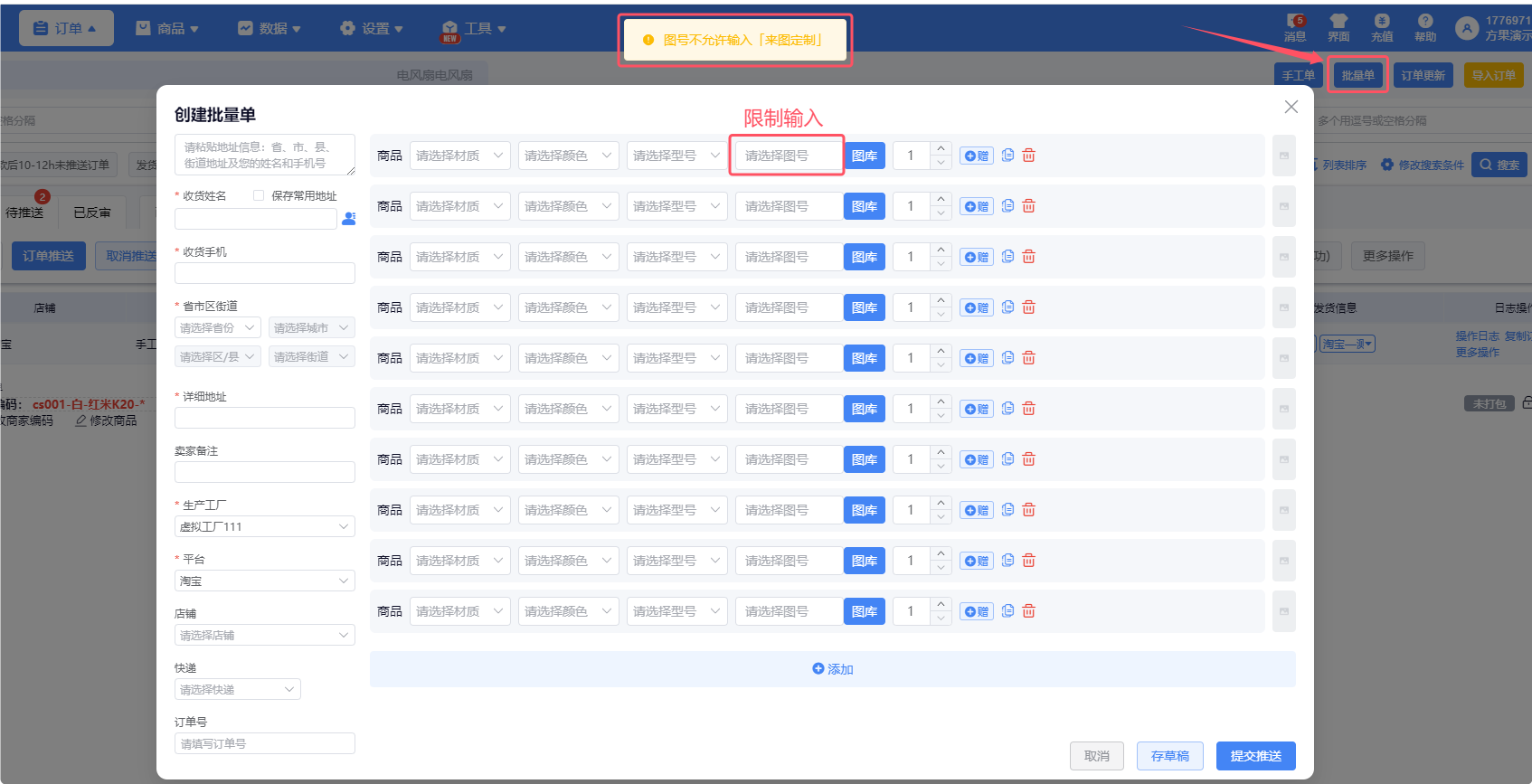
Task: Open the 商品 menu in top navigation
Action: pyautogui.click(x=168, y=28)
